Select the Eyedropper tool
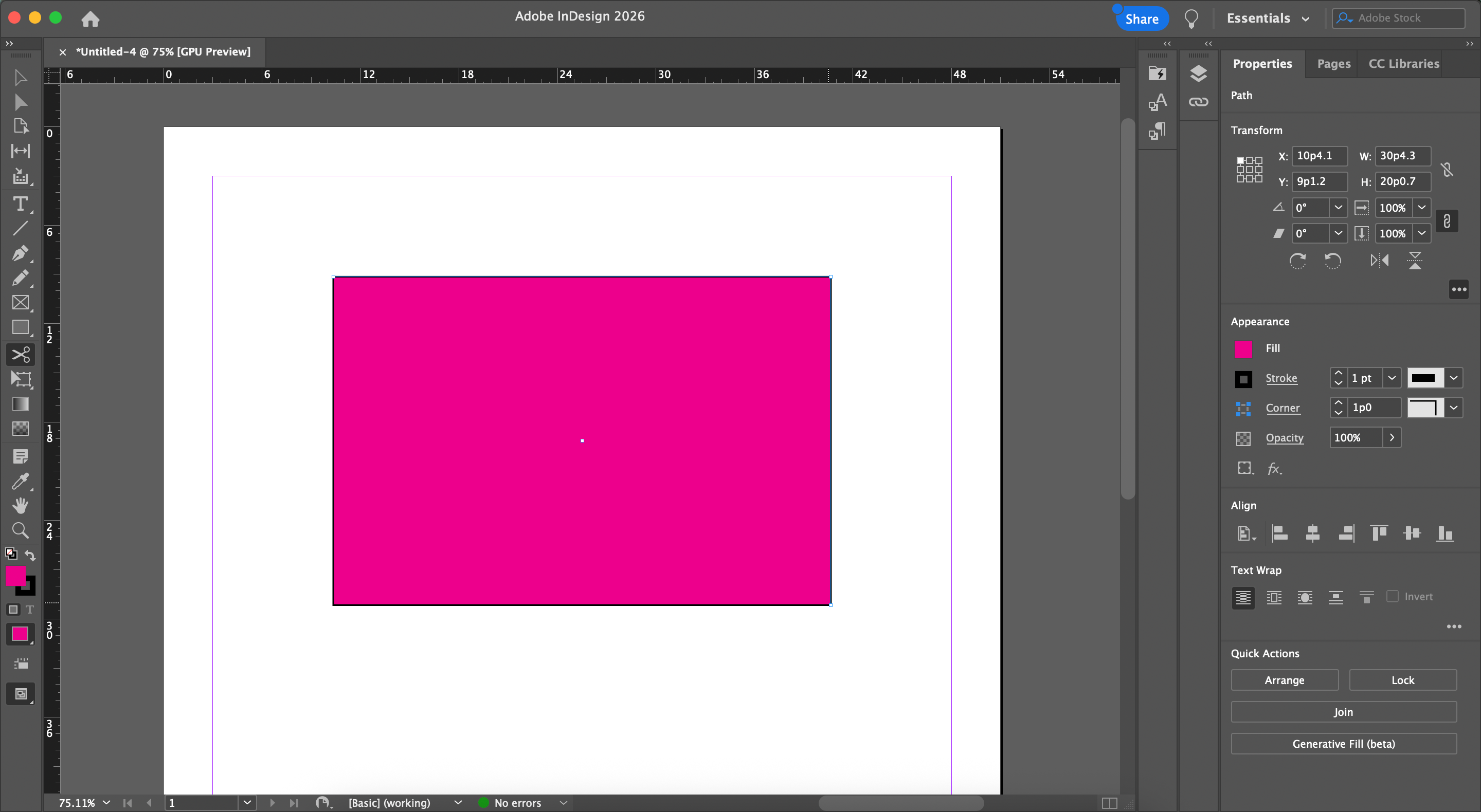Viewport: 1481px width, 812px height. pos(20,481)
